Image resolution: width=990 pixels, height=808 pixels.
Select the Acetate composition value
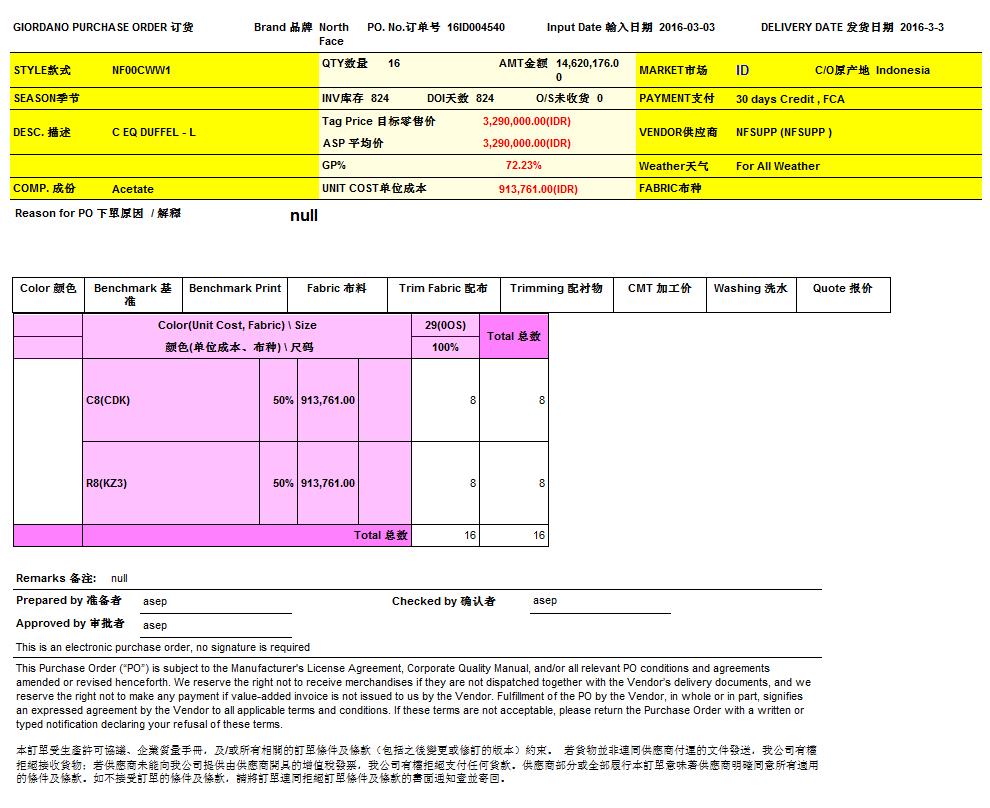[133, 189]
